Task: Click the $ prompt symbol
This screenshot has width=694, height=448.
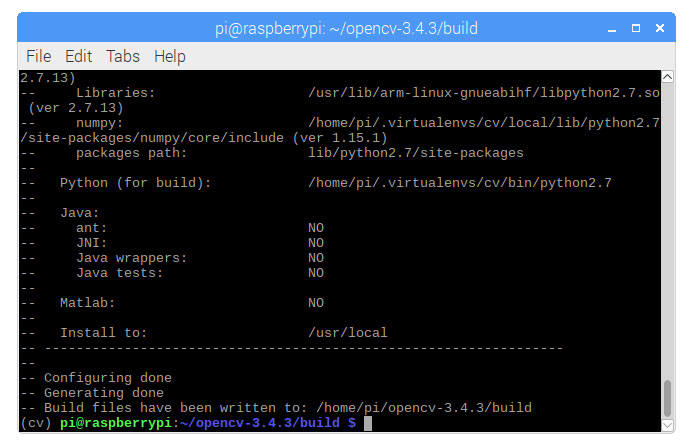Action: pos(352,423)
